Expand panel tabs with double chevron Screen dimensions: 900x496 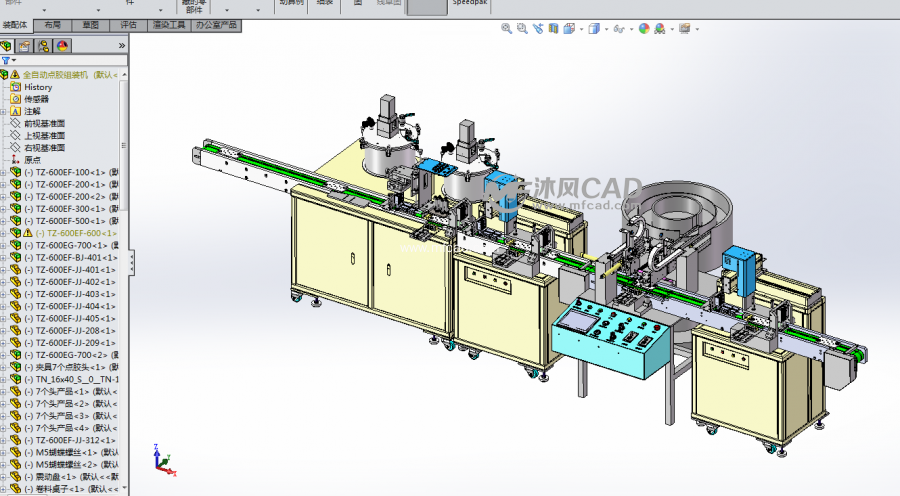click(122, 45)
